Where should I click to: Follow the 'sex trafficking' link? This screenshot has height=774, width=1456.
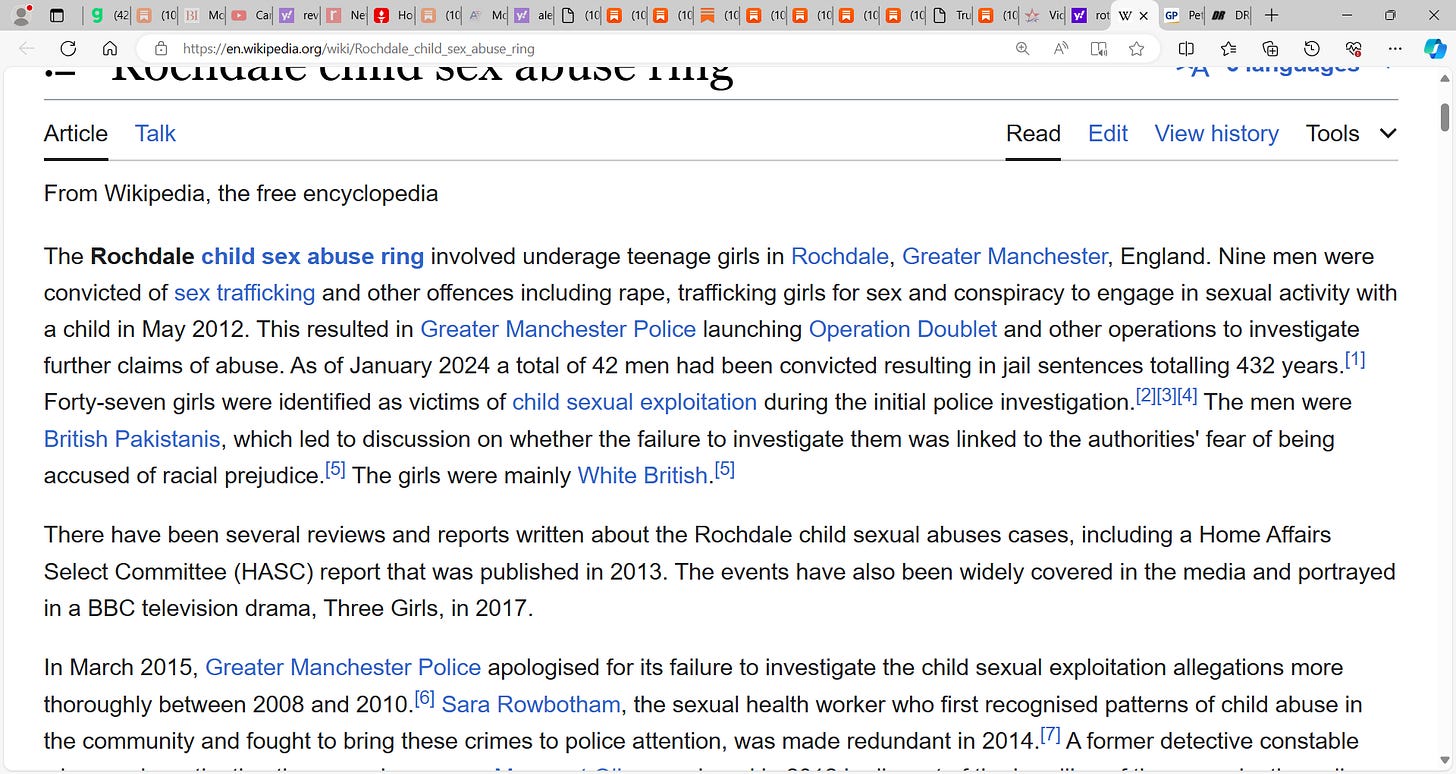pyautogui.click(x=244, y=293)
